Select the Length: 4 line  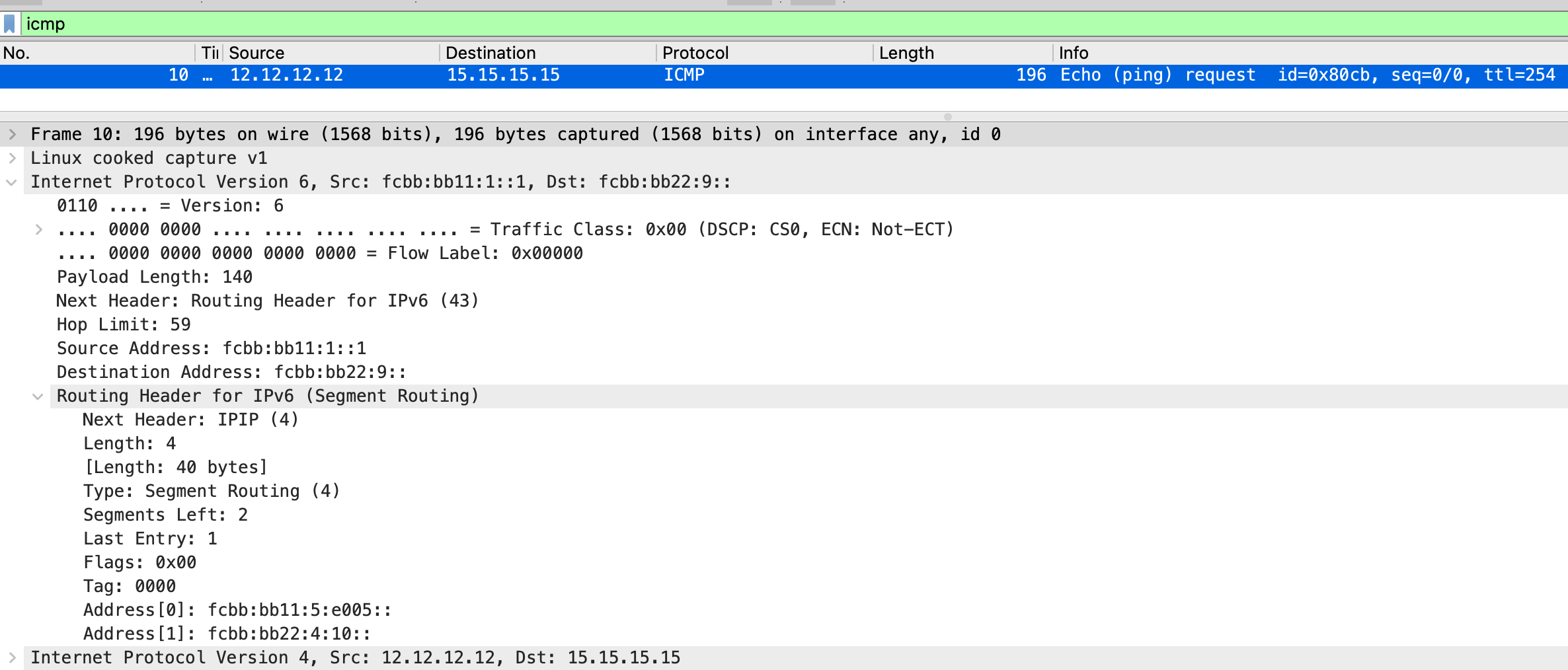pos(130,444)
